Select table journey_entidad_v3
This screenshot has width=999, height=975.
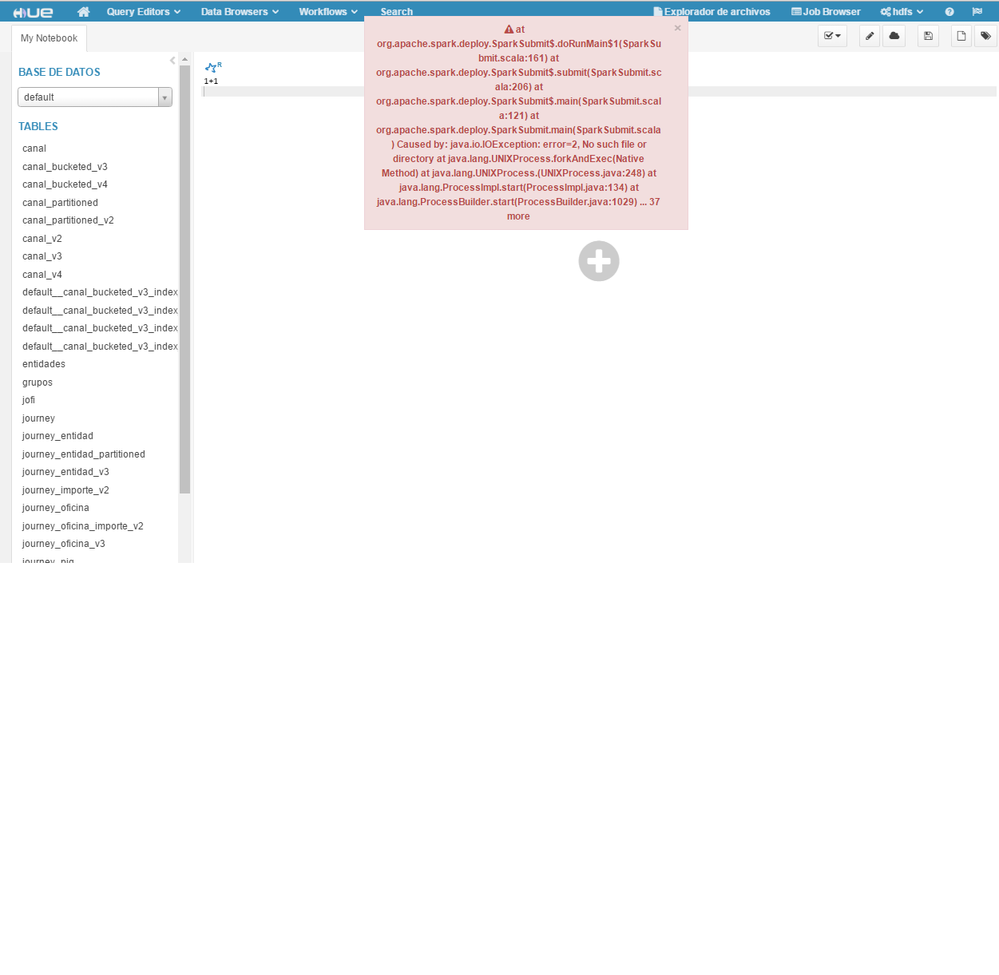pos(66,472)
